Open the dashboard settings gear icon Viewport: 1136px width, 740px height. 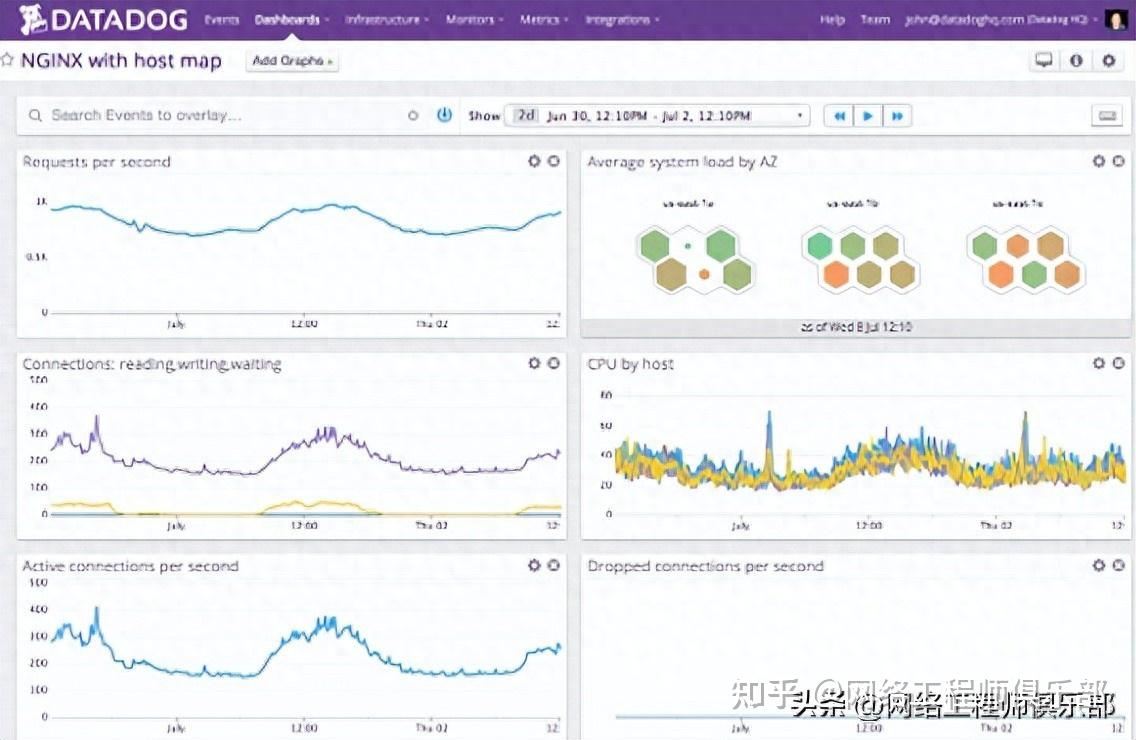[1108, 61]
